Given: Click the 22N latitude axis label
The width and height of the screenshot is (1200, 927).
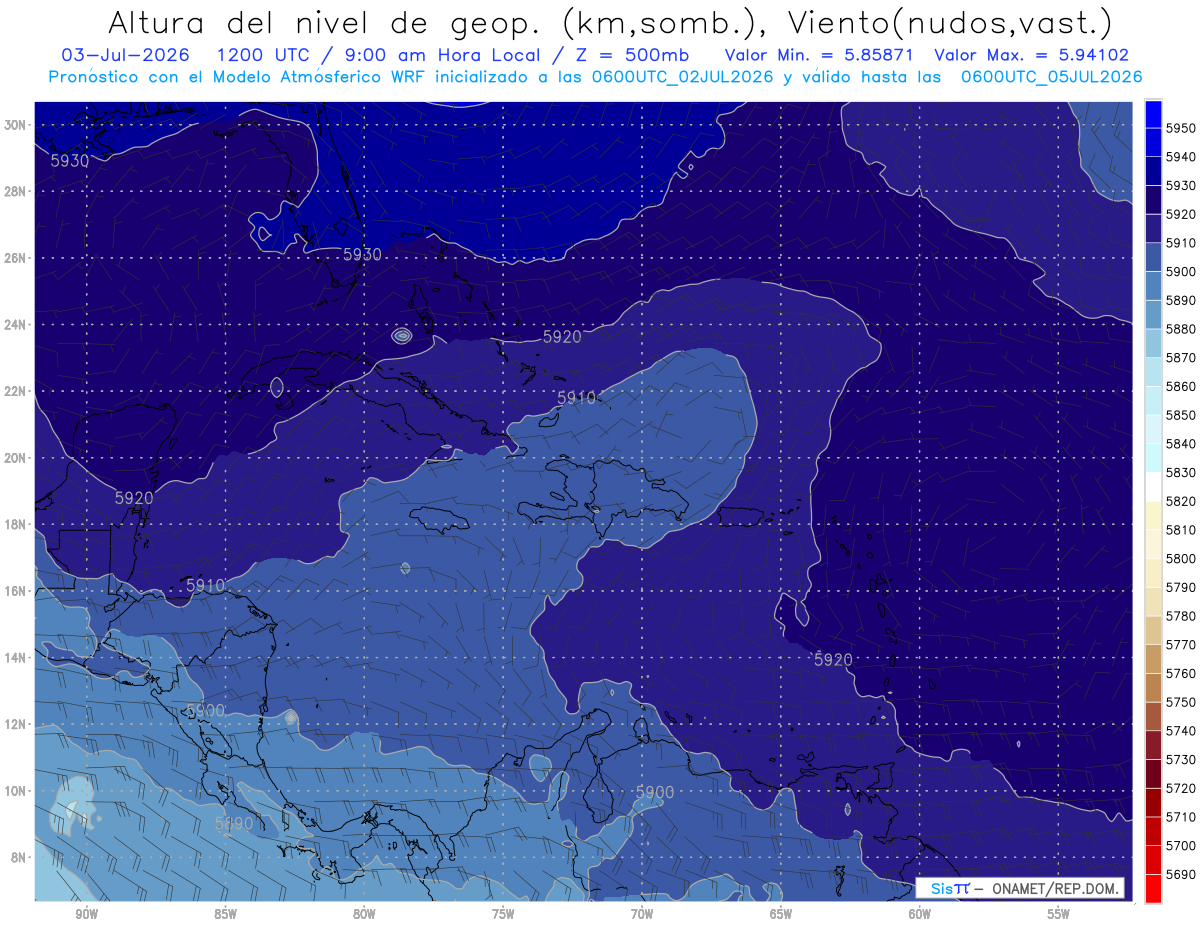Looking at the screenshot, I should point(17,391).
